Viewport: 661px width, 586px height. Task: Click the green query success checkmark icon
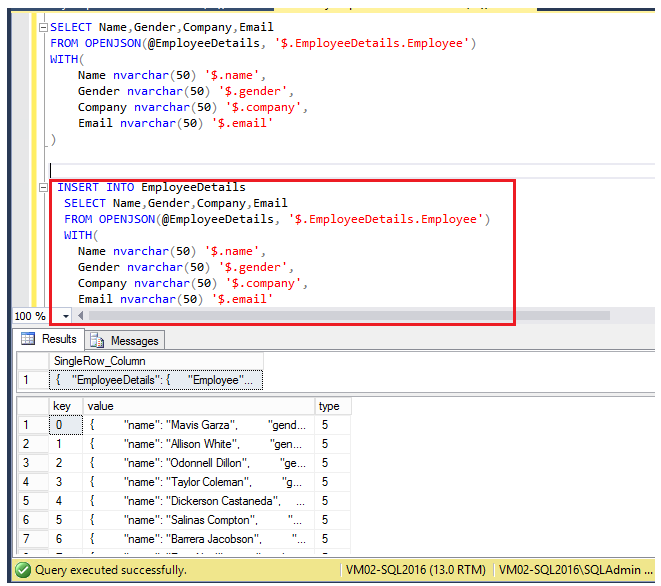point(23,570)
